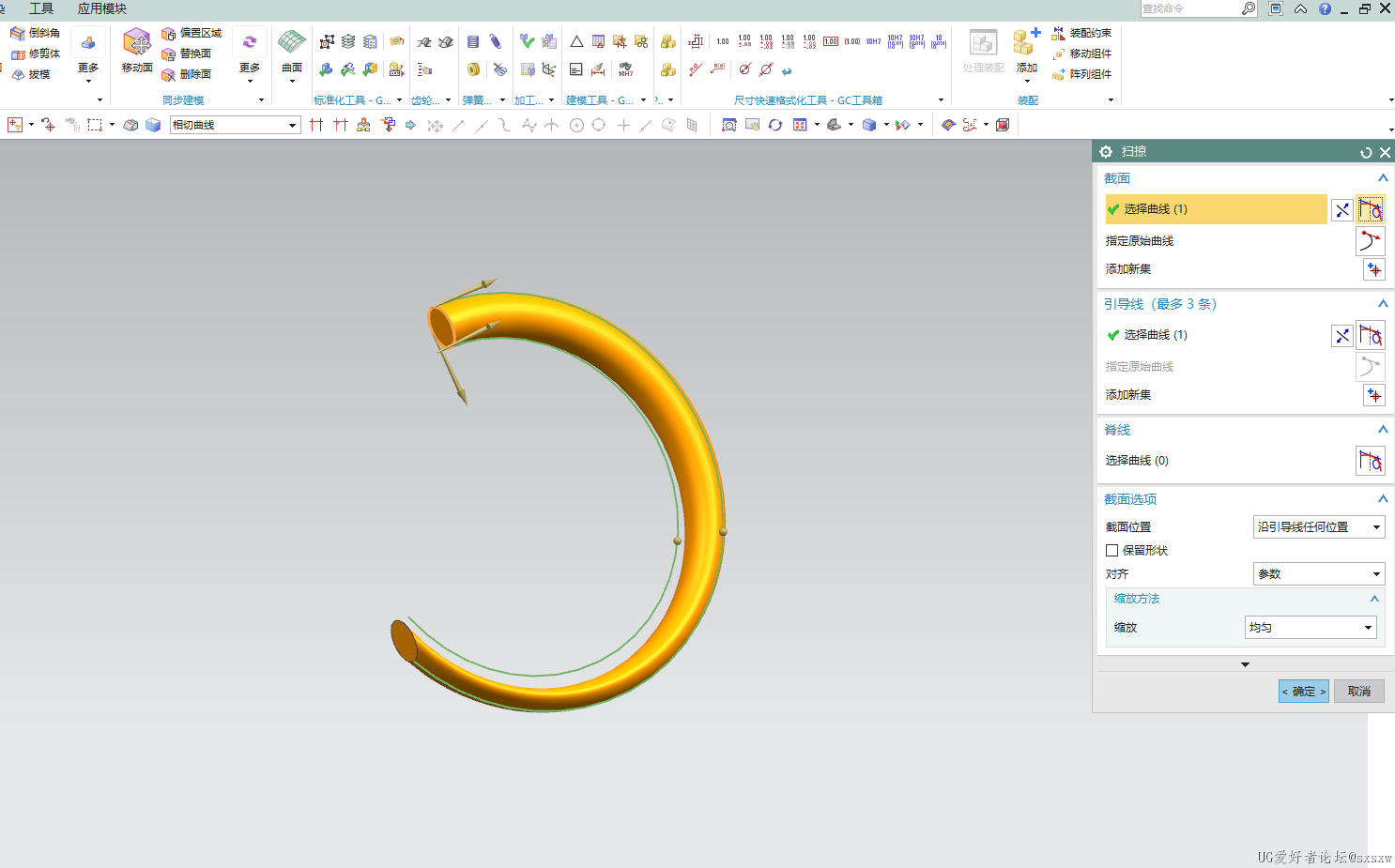
Task: Click the cylindrical spring icon in 弹簧 group
Action: [x=473, y=41]
